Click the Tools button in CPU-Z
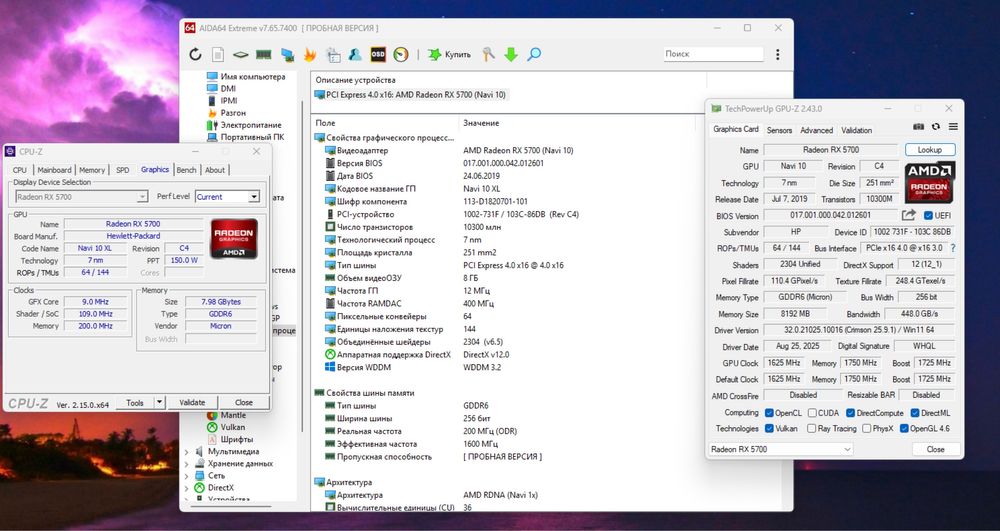The image size is (1000, 531). [135, 403]
